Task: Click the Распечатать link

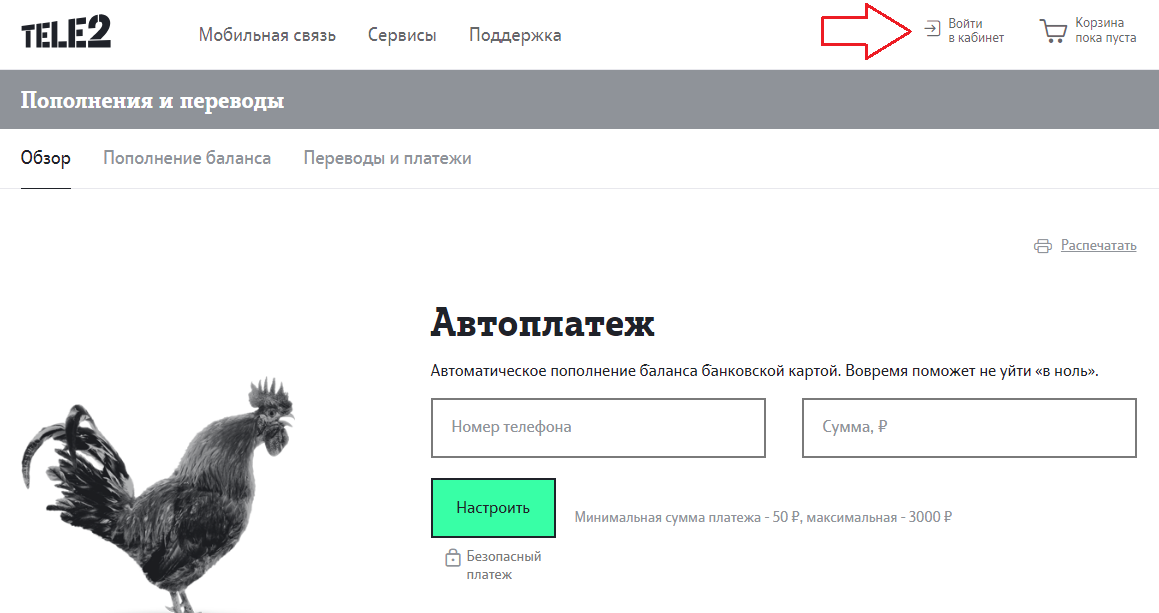Action: 1098,245
